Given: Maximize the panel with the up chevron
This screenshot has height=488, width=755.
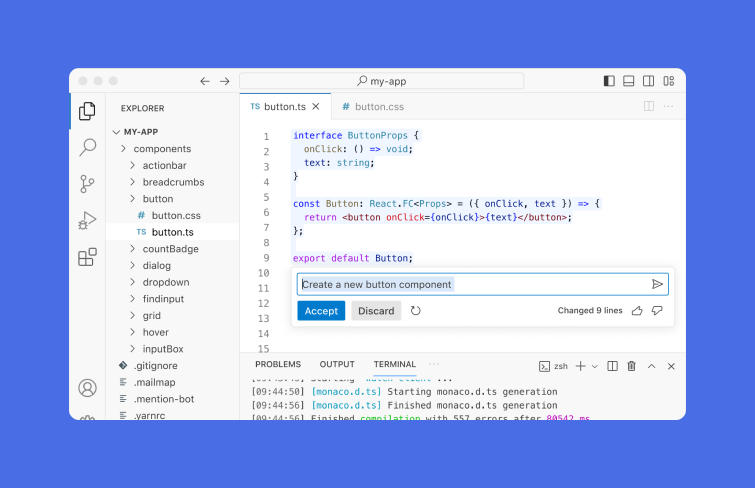Looking at the screenshot, I should 651,366.
